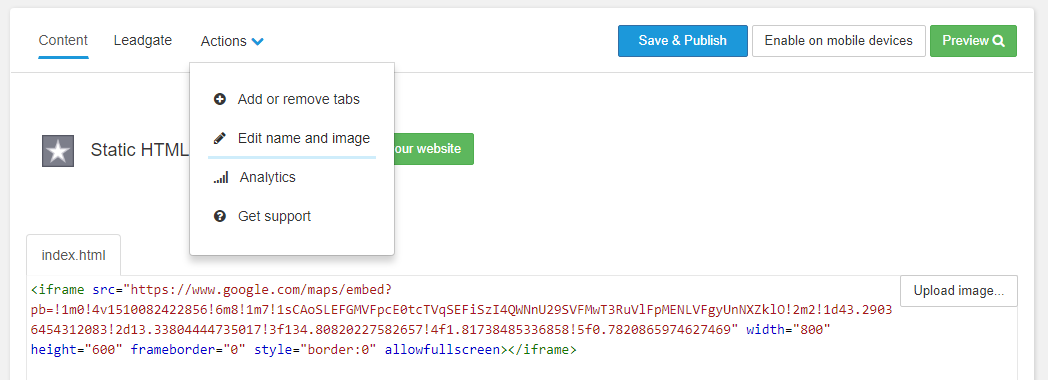Switch to the Content tab
This screenshot has height=380, width=1048.
(63, 41)
